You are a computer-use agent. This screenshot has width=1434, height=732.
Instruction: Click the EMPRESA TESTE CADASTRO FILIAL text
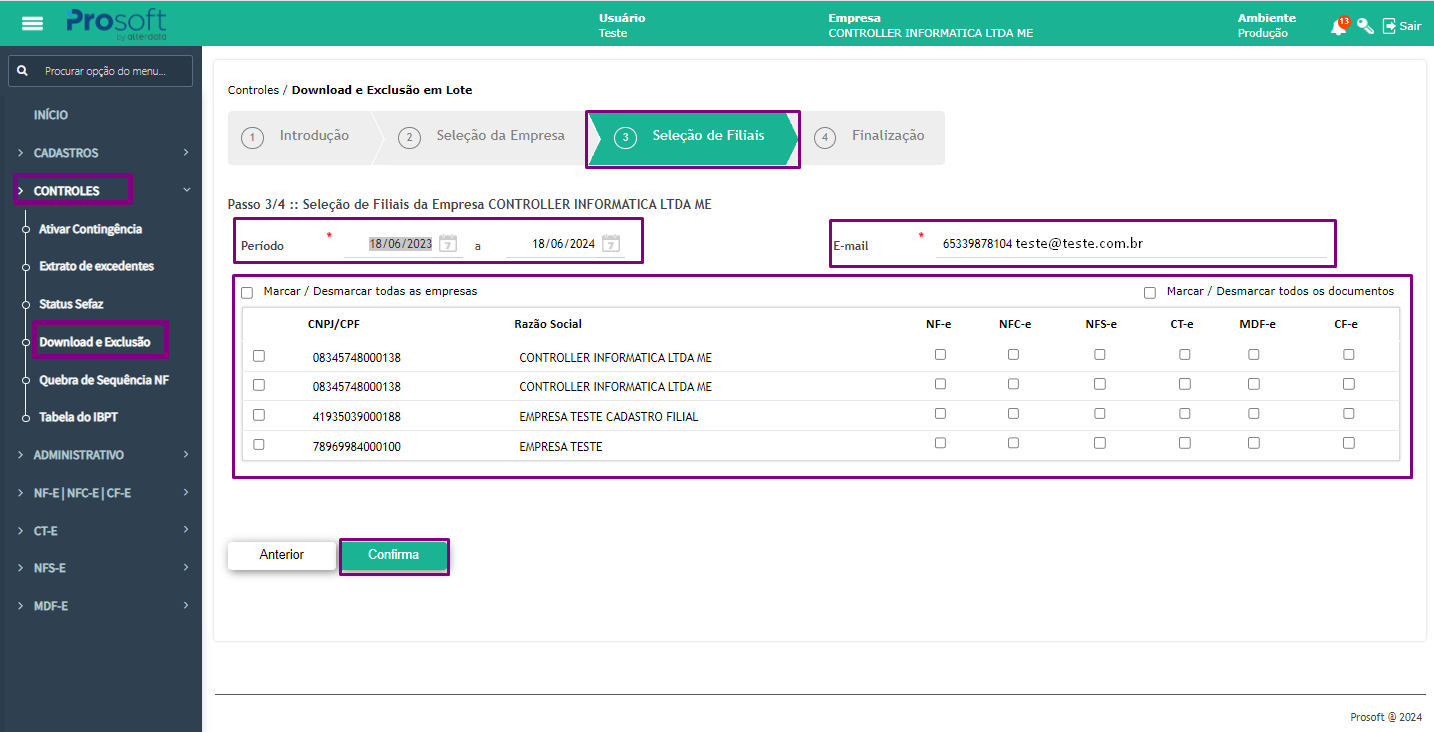pyautogui.click(x=608, y=417)
